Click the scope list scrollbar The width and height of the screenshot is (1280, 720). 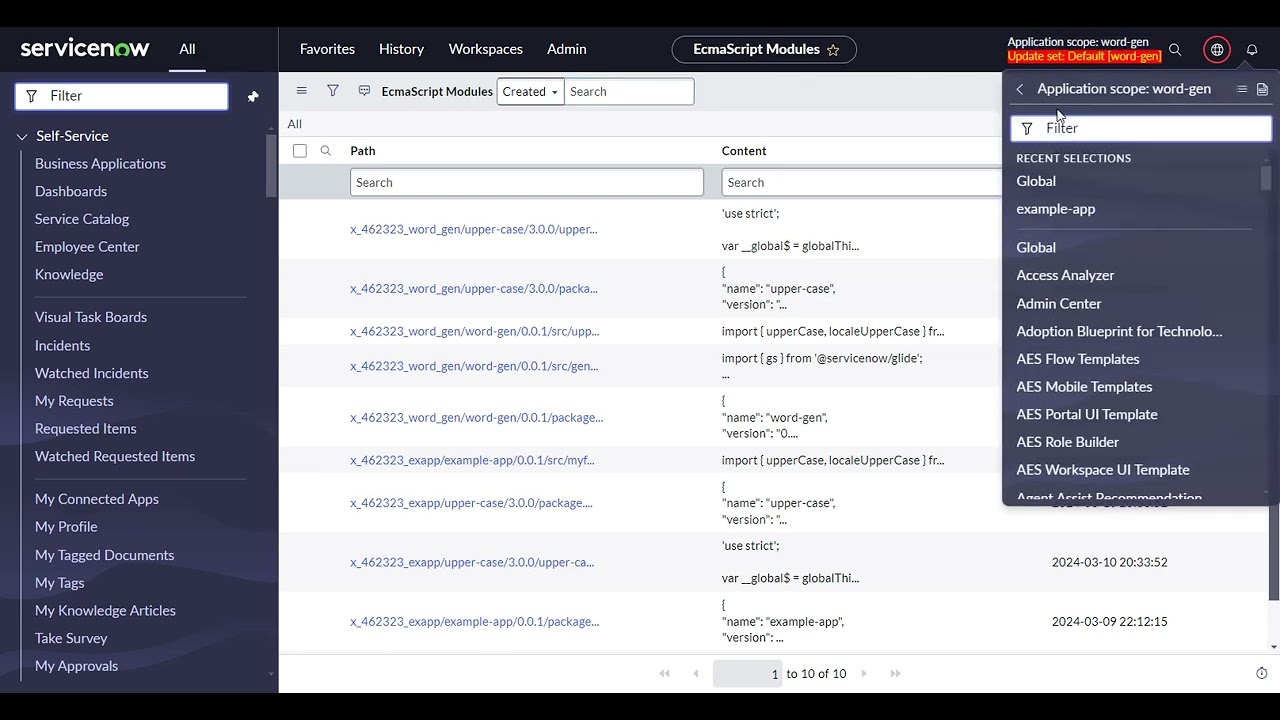click(1266, 178)
